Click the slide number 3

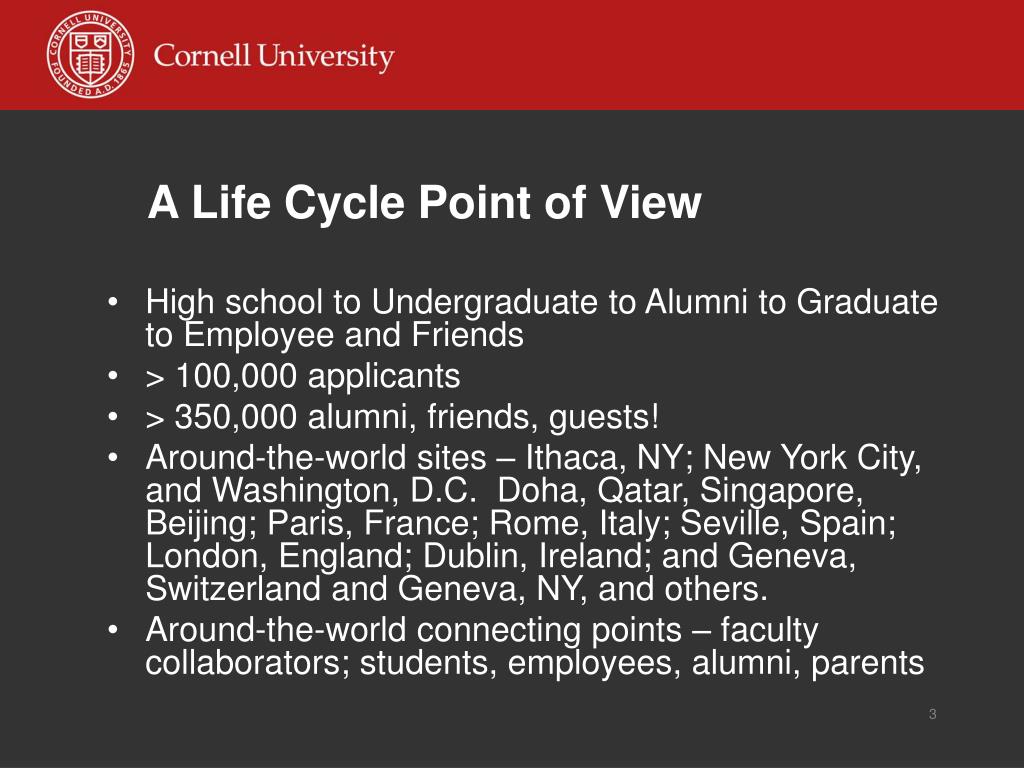pyautogui.click(x=933, y=714)
